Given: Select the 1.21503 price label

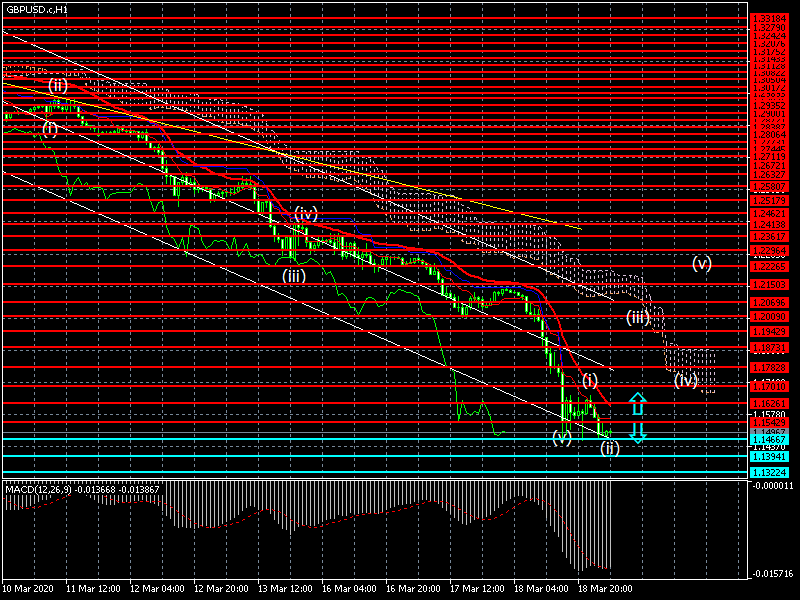Looking at the screenshot, I should click(769, 285).
